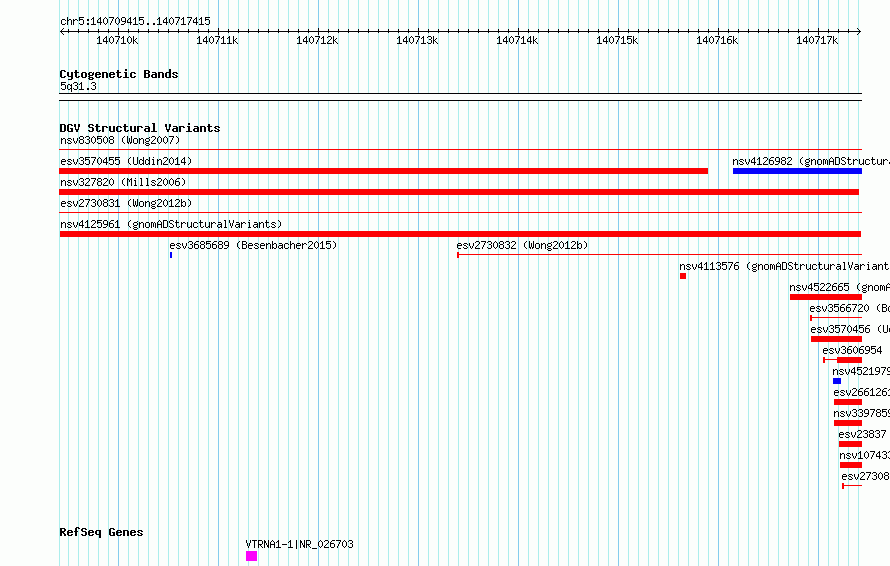Open the esv2730831 (Wong2012b) label
890x566 pixels.
tap(126, 203)
